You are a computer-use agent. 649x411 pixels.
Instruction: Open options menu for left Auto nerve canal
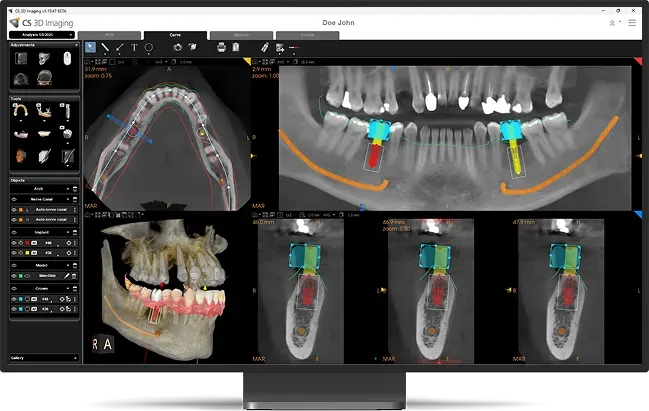point(75,210)
